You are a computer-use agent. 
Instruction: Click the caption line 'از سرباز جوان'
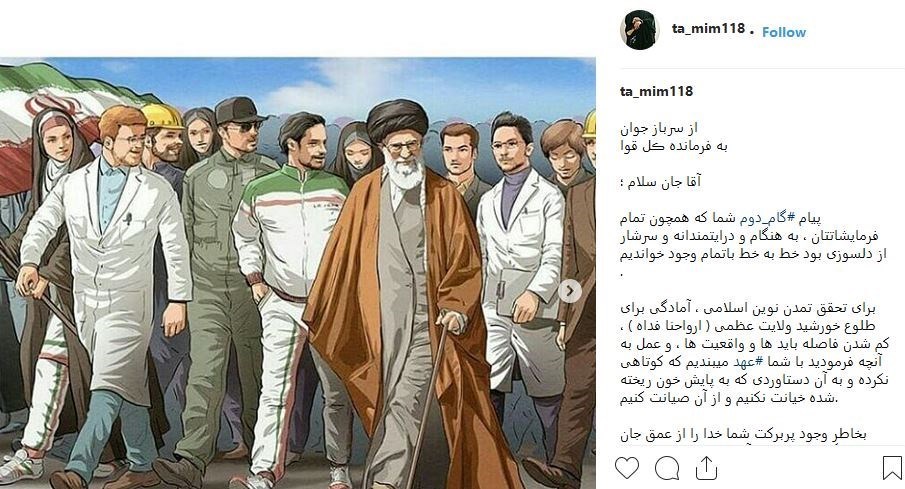tap(659, 128)
